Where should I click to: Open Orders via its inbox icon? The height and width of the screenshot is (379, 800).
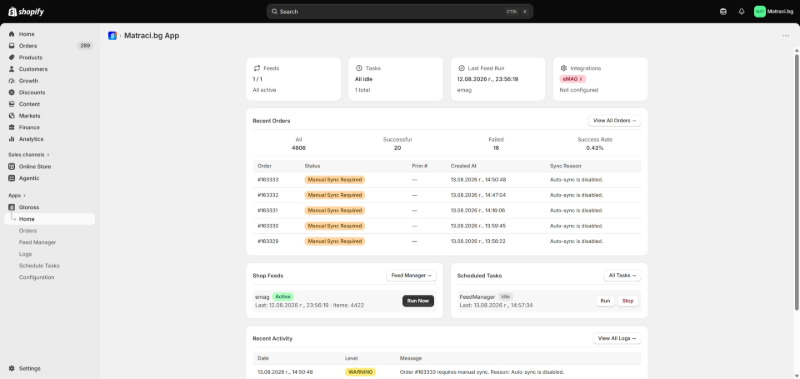12,46
